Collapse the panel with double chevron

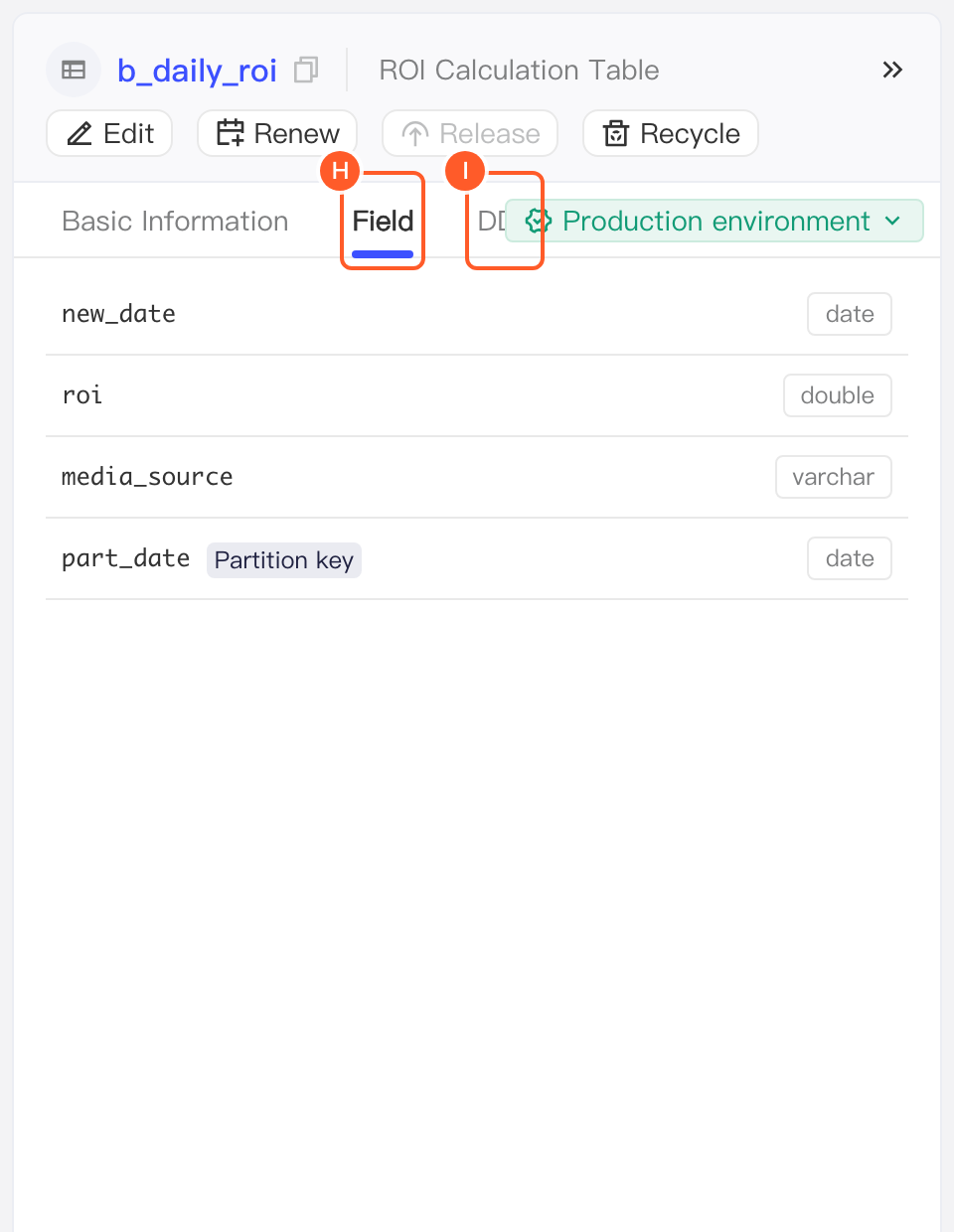tap(892, 70)
